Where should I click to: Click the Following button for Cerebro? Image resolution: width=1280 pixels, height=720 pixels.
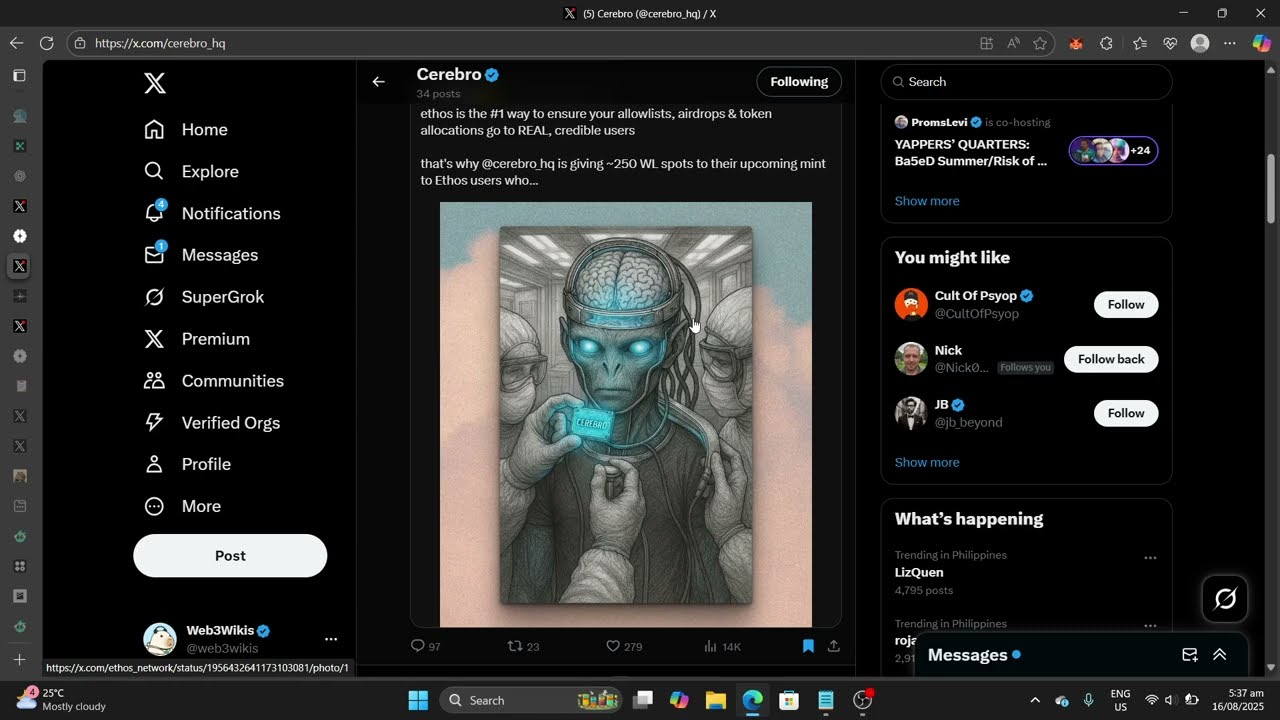(x=799, y=82)
